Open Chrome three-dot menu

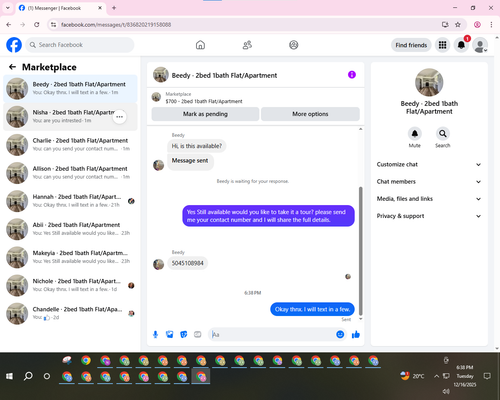tap(491, 24)
